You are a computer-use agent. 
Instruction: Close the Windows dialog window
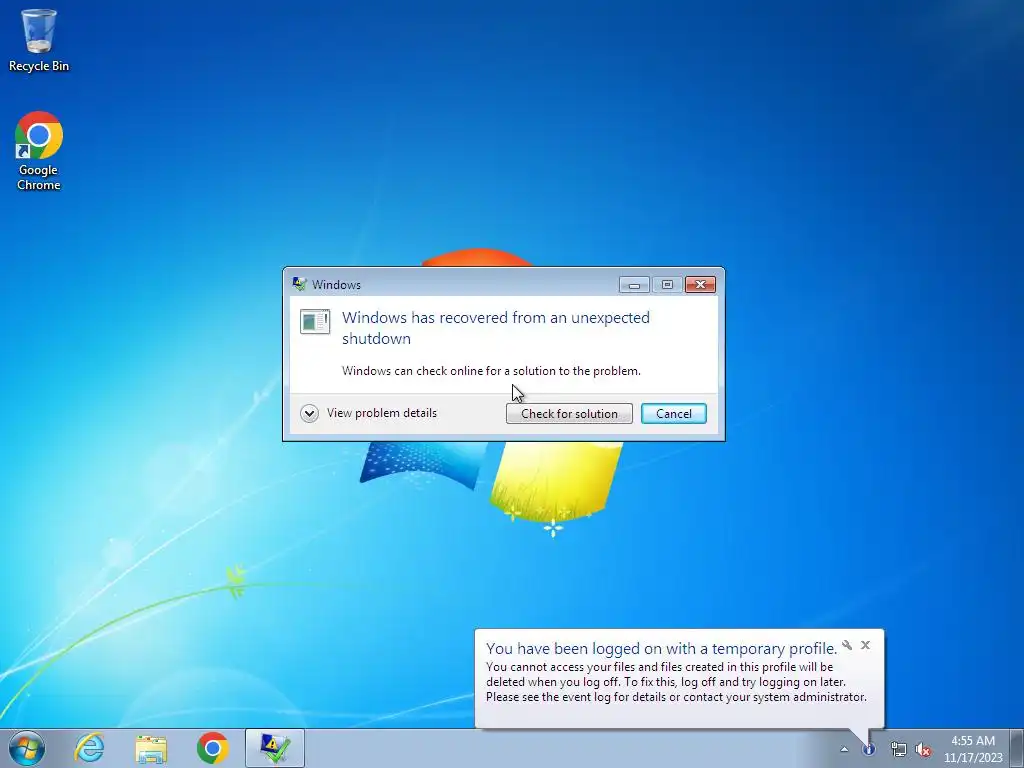coord(700,285)
